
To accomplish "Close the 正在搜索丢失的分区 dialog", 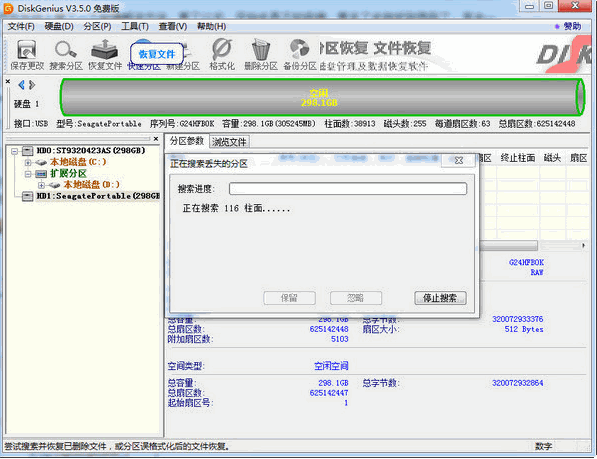I will coord(459,161).
